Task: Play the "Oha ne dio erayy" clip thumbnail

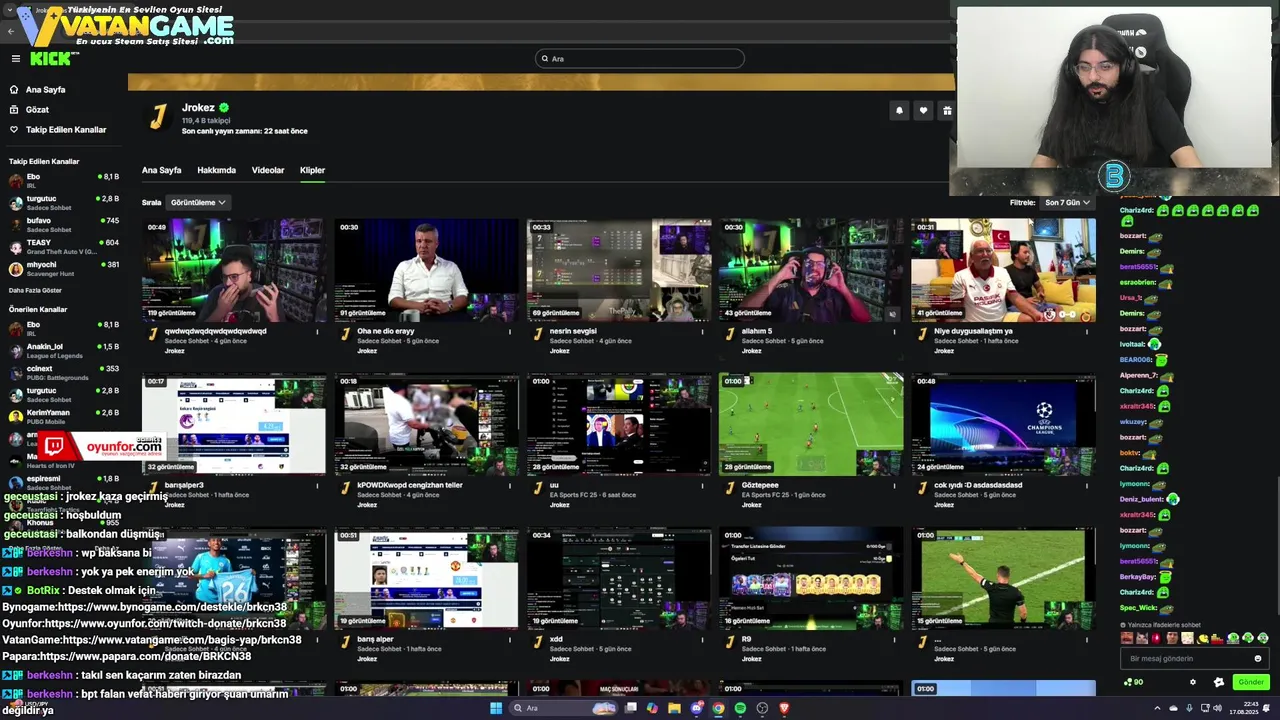Action: point(426,270)
